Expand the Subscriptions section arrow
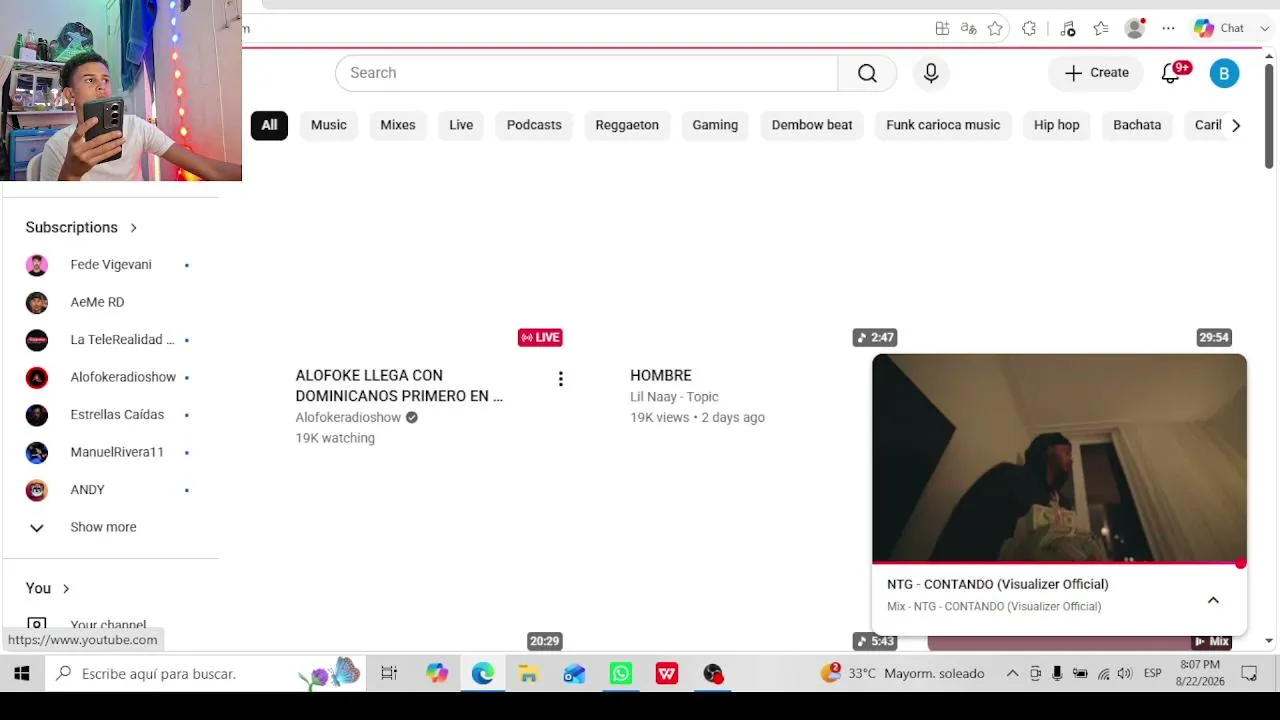Viewport: 1280px width, 720px height. tap(133, 228)
